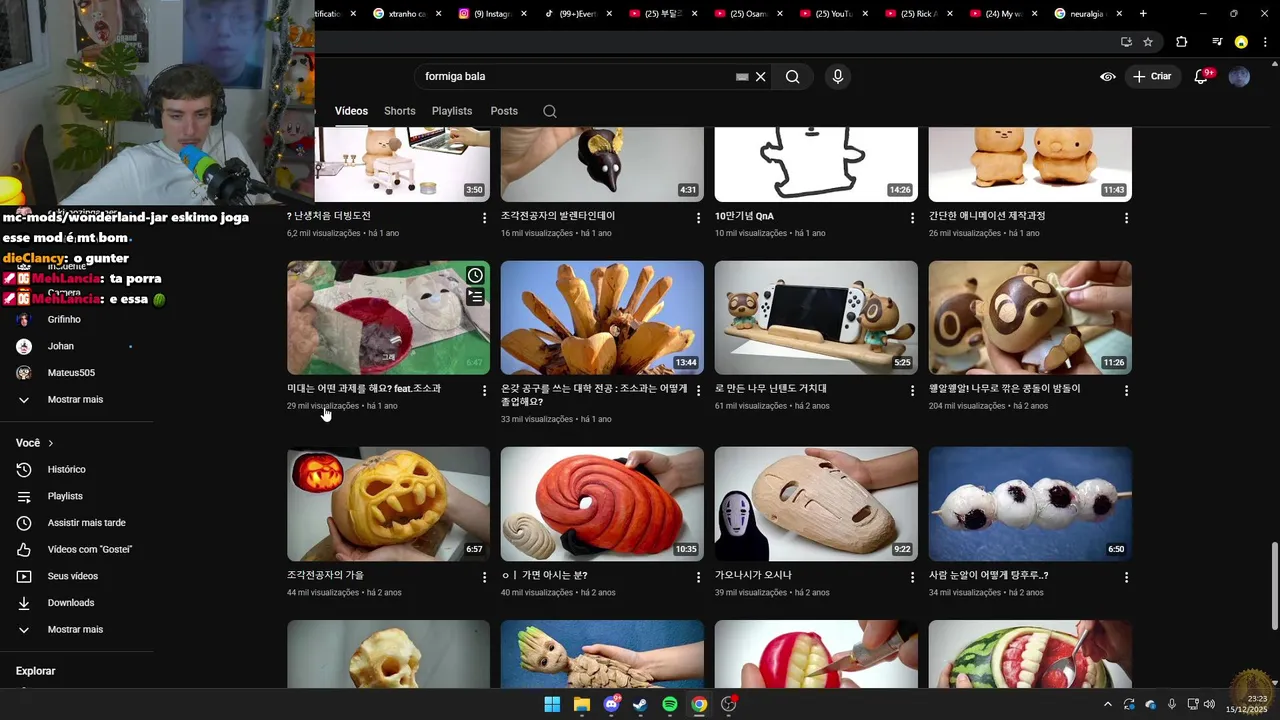
Task: Open options for 사람 눈알이 어떻게 탕후루 video
Action: (1126, 577)
